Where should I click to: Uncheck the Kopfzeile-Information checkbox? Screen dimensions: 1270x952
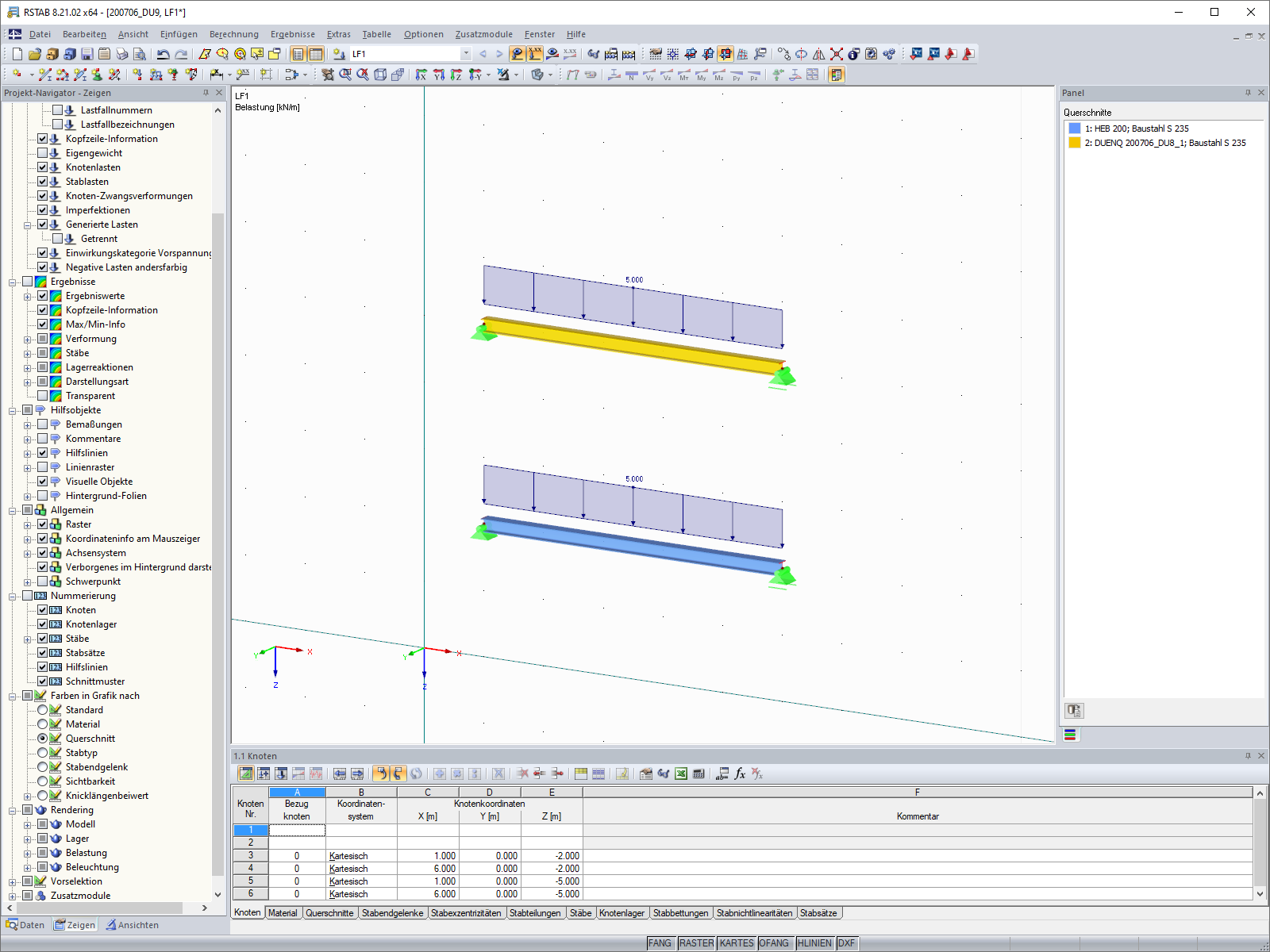click(x=43, y=139)
